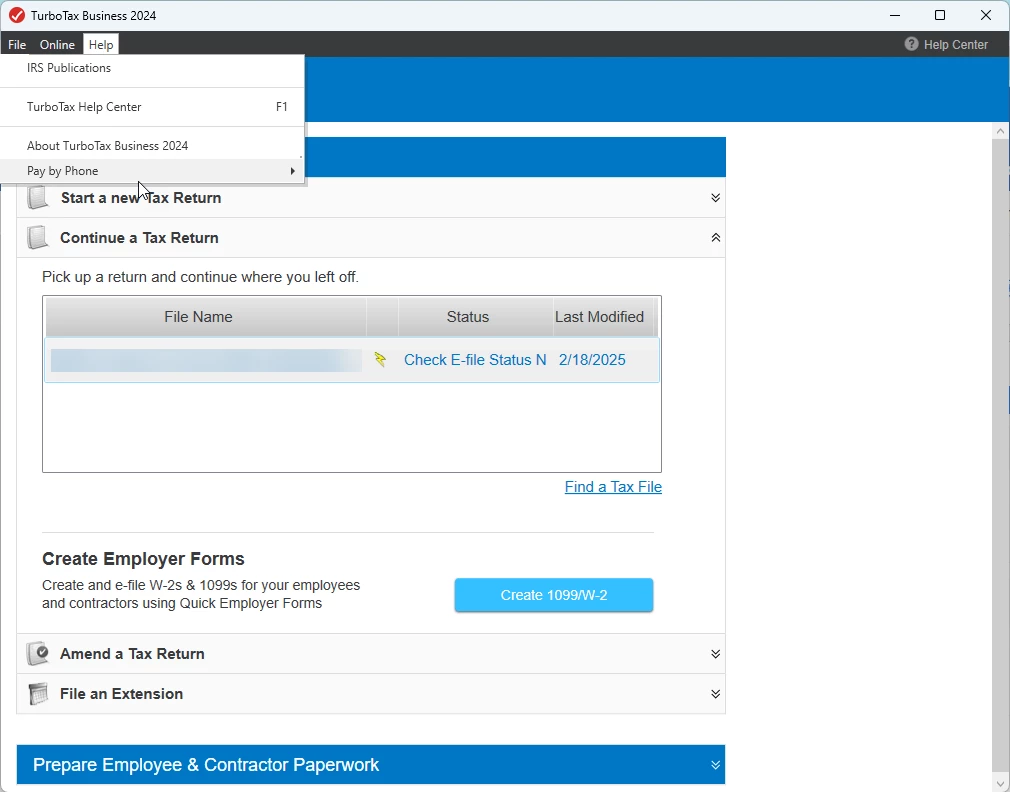Viewport: 1010px width, 792px height.
Task: Expand the File an Extension chevron
Action: click(715, 693)
